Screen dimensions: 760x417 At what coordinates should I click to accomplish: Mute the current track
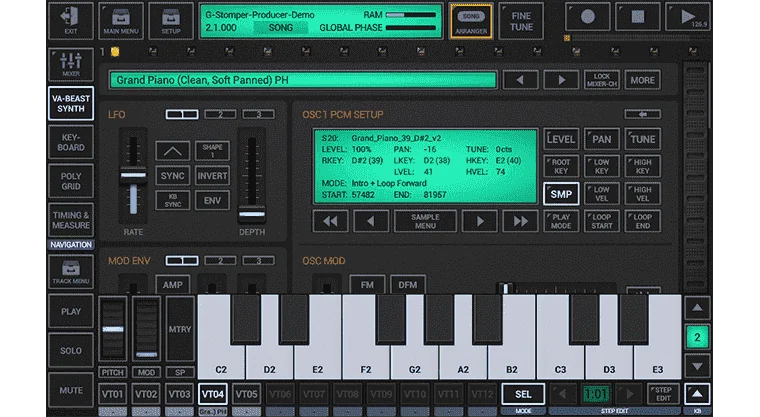point(71,390)
